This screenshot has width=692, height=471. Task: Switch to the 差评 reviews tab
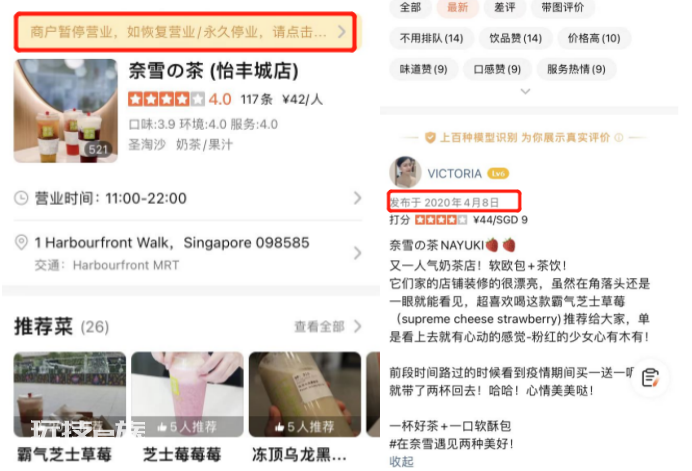point(505,8)
